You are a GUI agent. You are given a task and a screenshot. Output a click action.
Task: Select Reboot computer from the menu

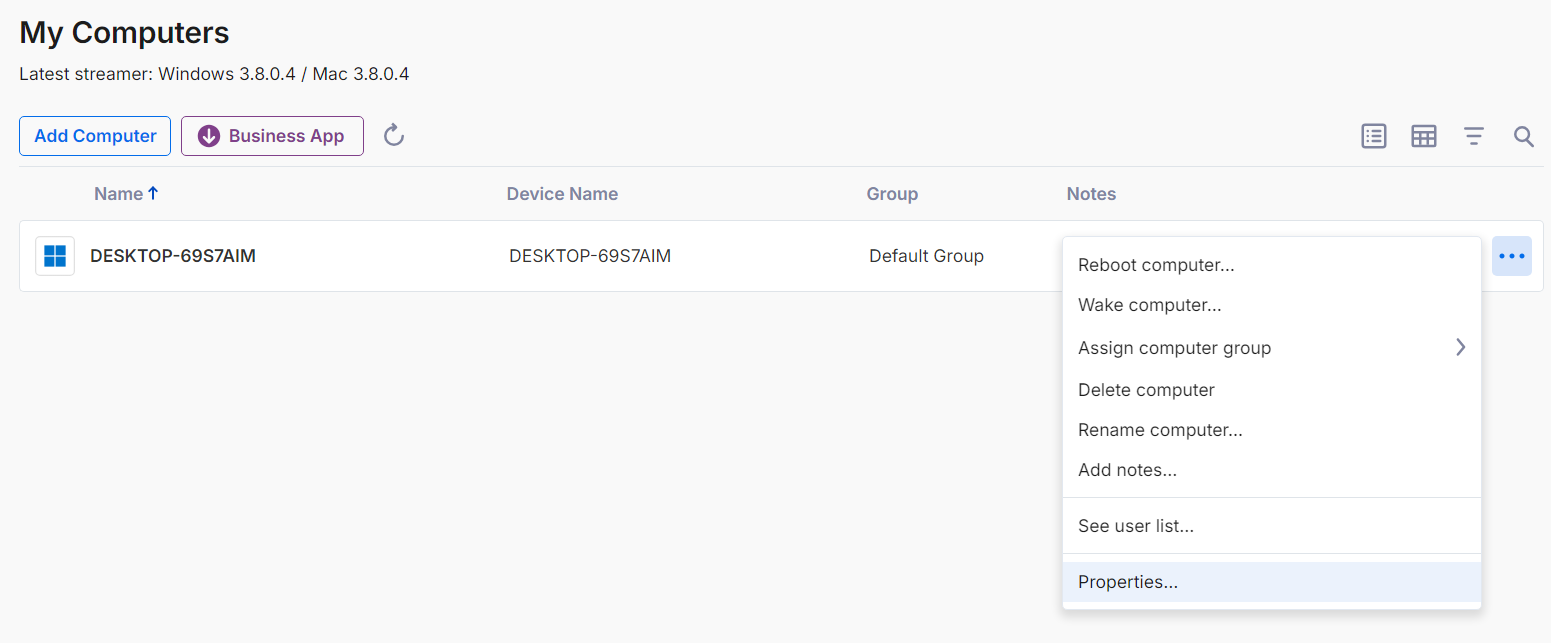click(x=1155, y=265)
